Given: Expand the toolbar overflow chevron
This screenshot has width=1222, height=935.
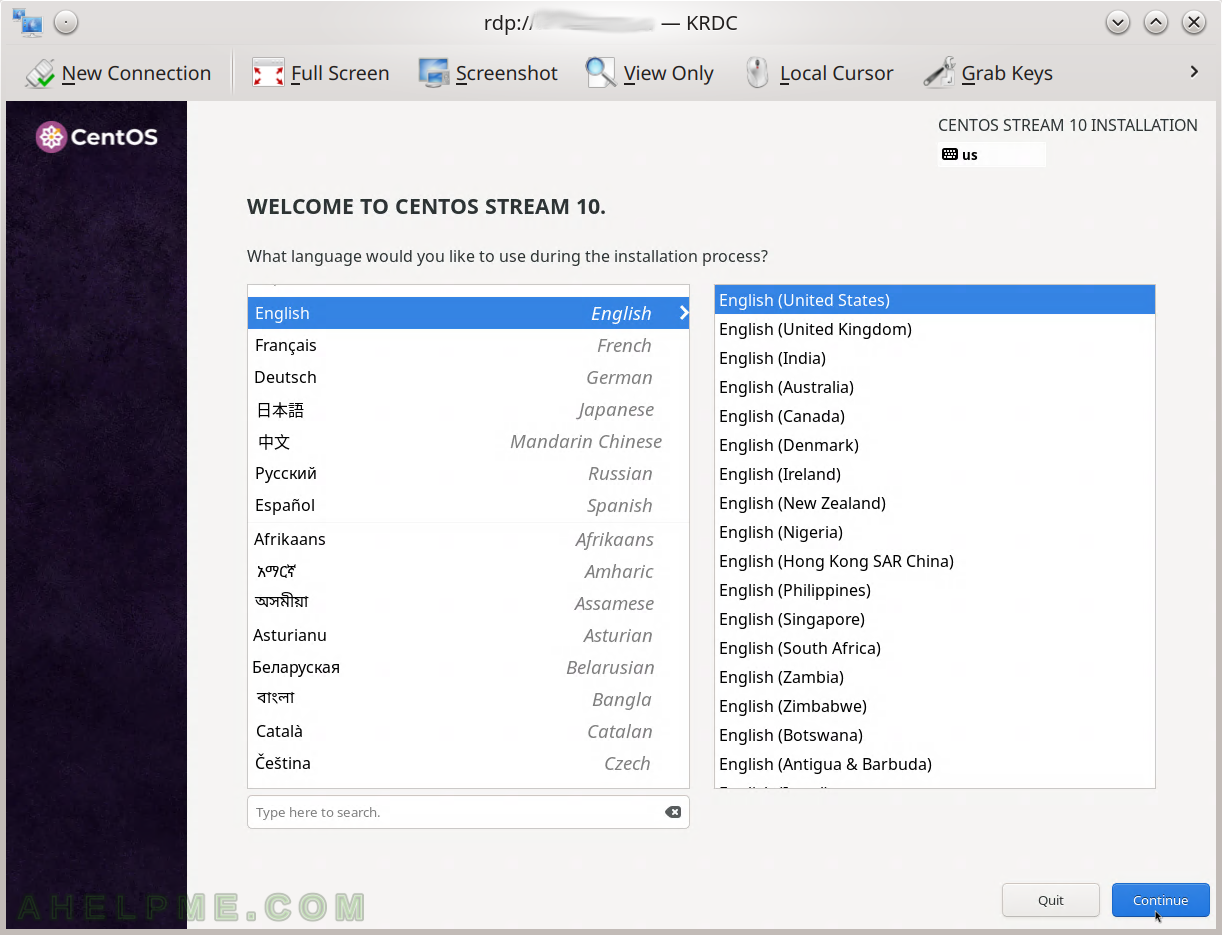Looking at the screenshot, I should (1194, 72).
